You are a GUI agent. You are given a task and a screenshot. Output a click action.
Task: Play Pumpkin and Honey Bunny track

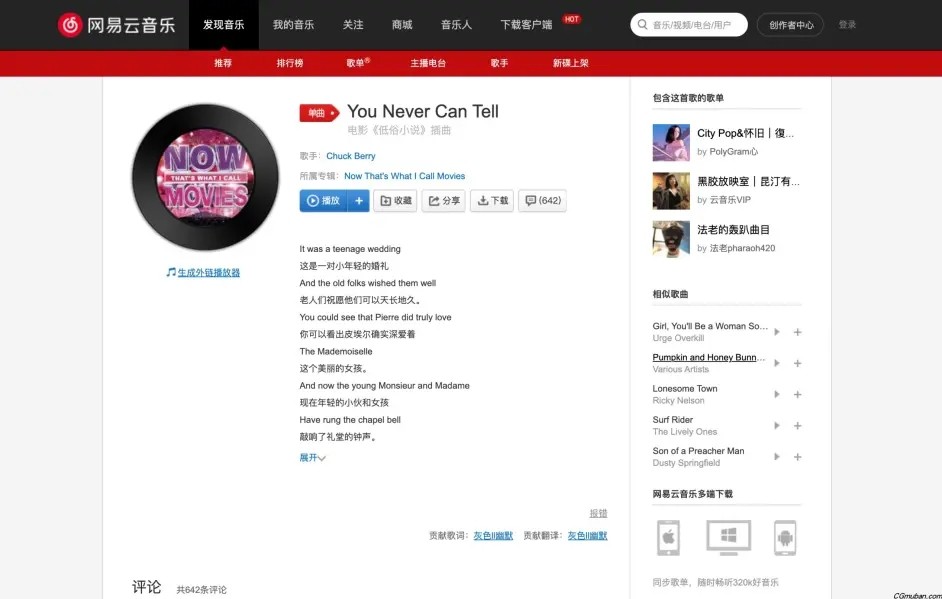(x=777, y=363)
